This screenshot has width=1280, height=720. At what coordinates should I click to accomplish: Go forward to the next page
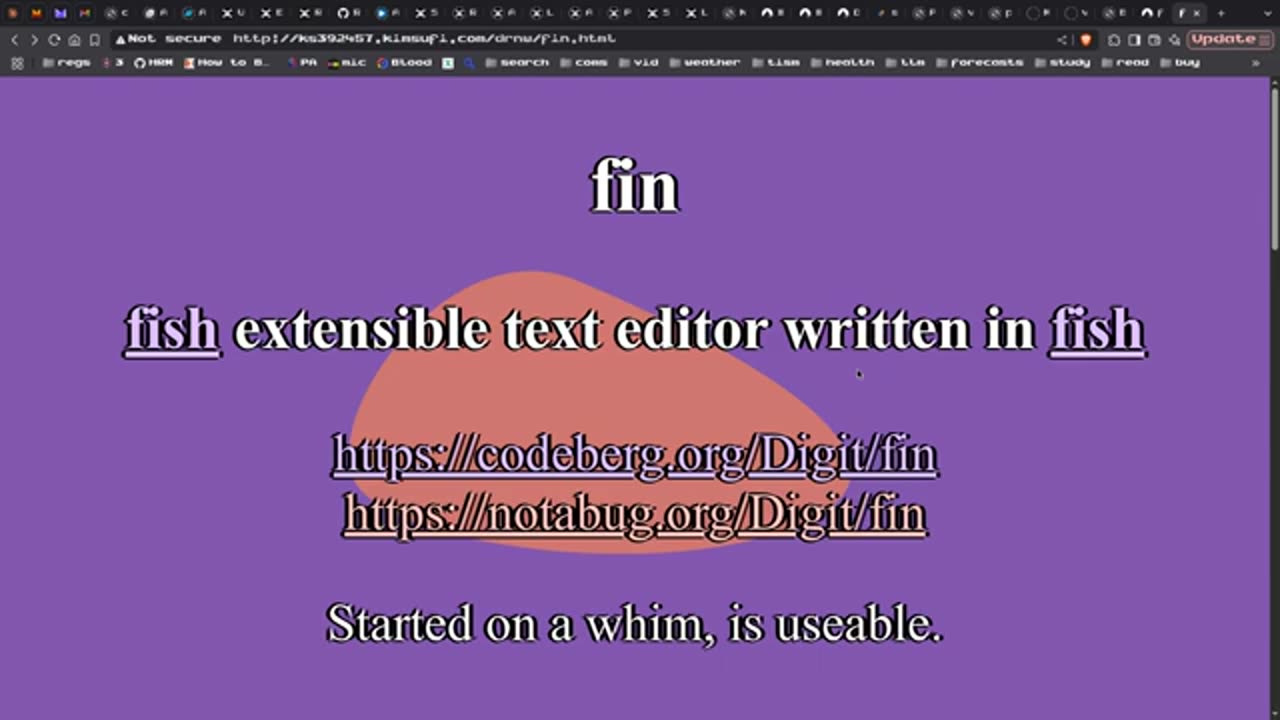[x=34, y=39]
